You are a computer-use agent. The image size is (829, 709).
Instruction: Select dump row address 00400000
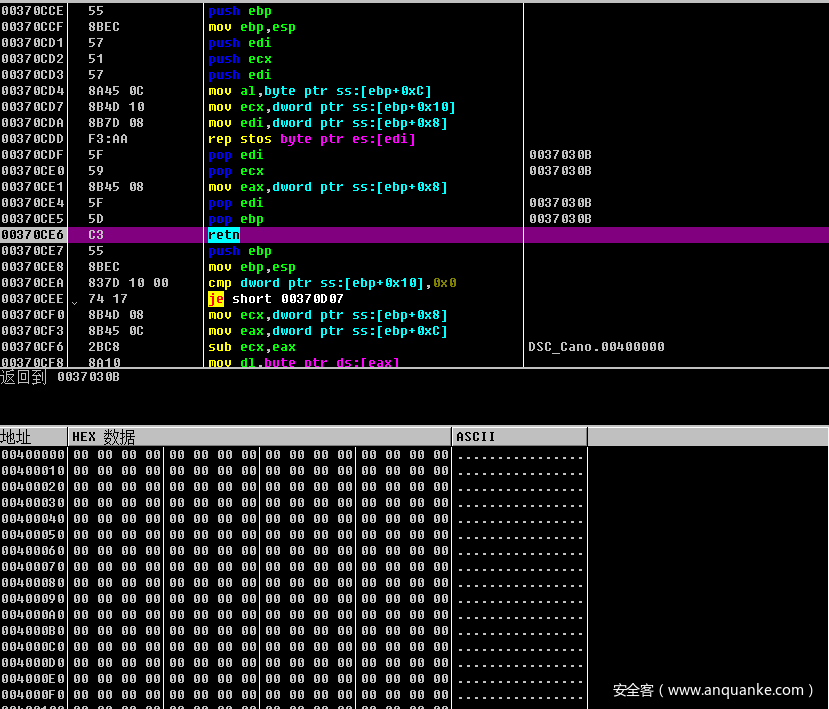pyautogui.click(x=33, y=455)
